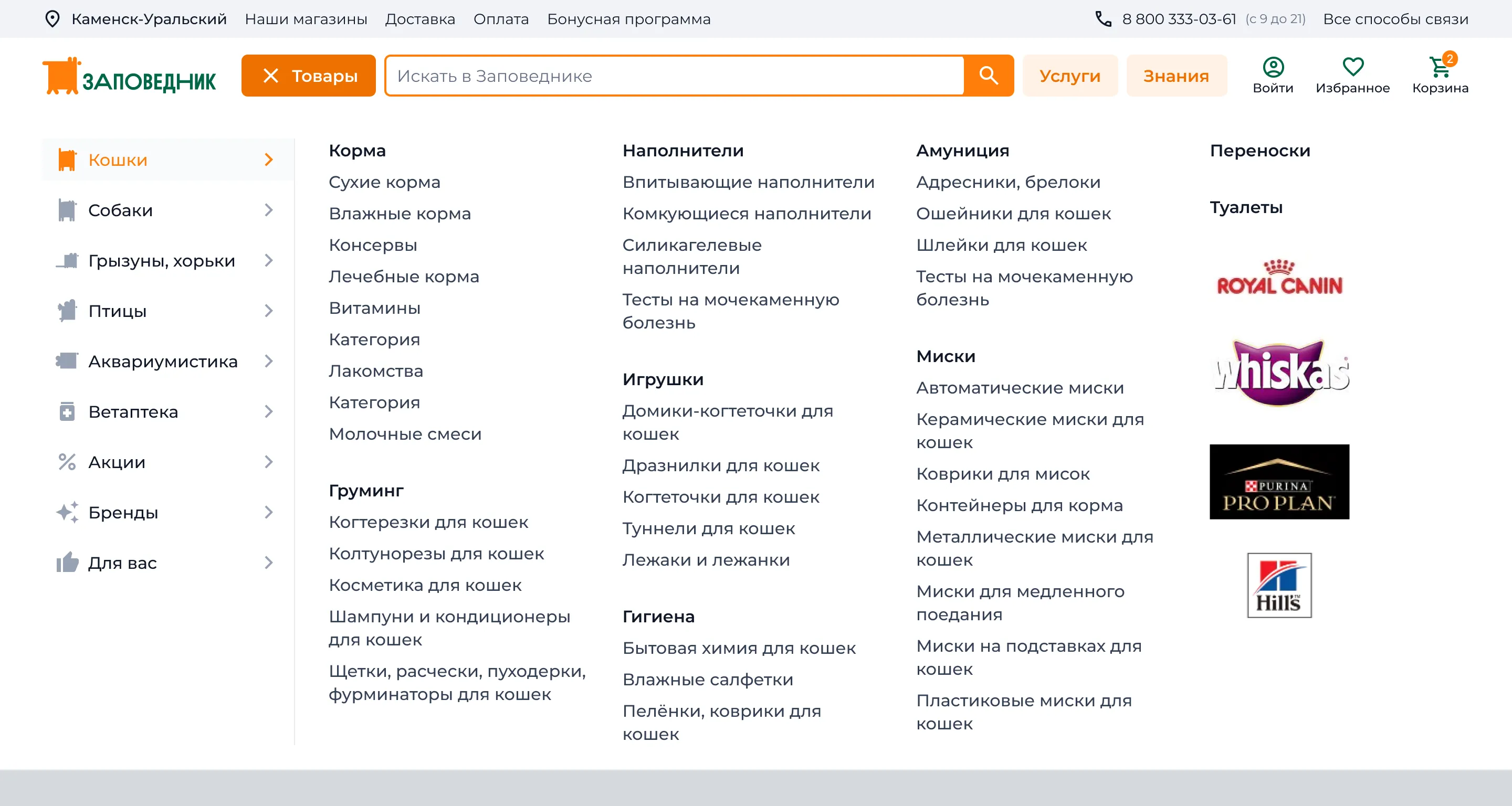Image resolution: width=1512 pixels, height=806 pixels.
Task: Expand the Ветаптека chevron
Action: point(268,411)
